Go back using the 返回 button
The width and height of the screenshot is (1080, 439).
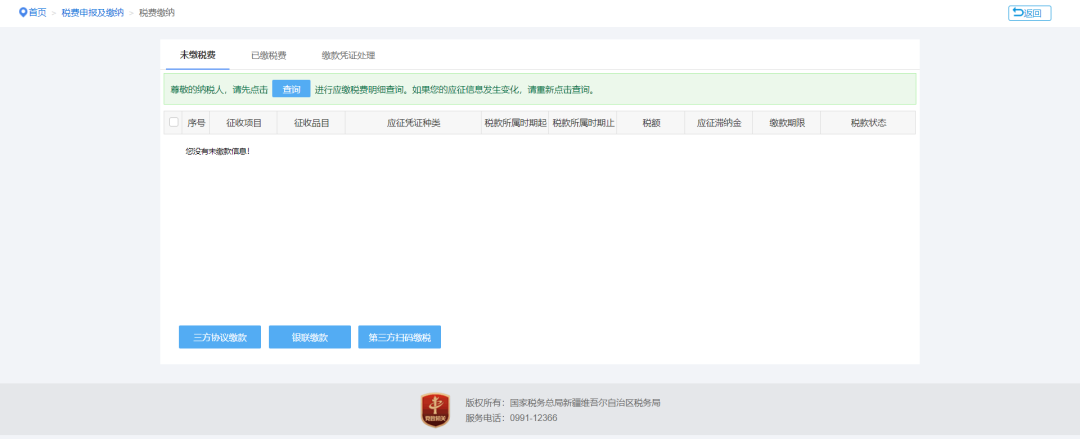(x=1029, y=13)
